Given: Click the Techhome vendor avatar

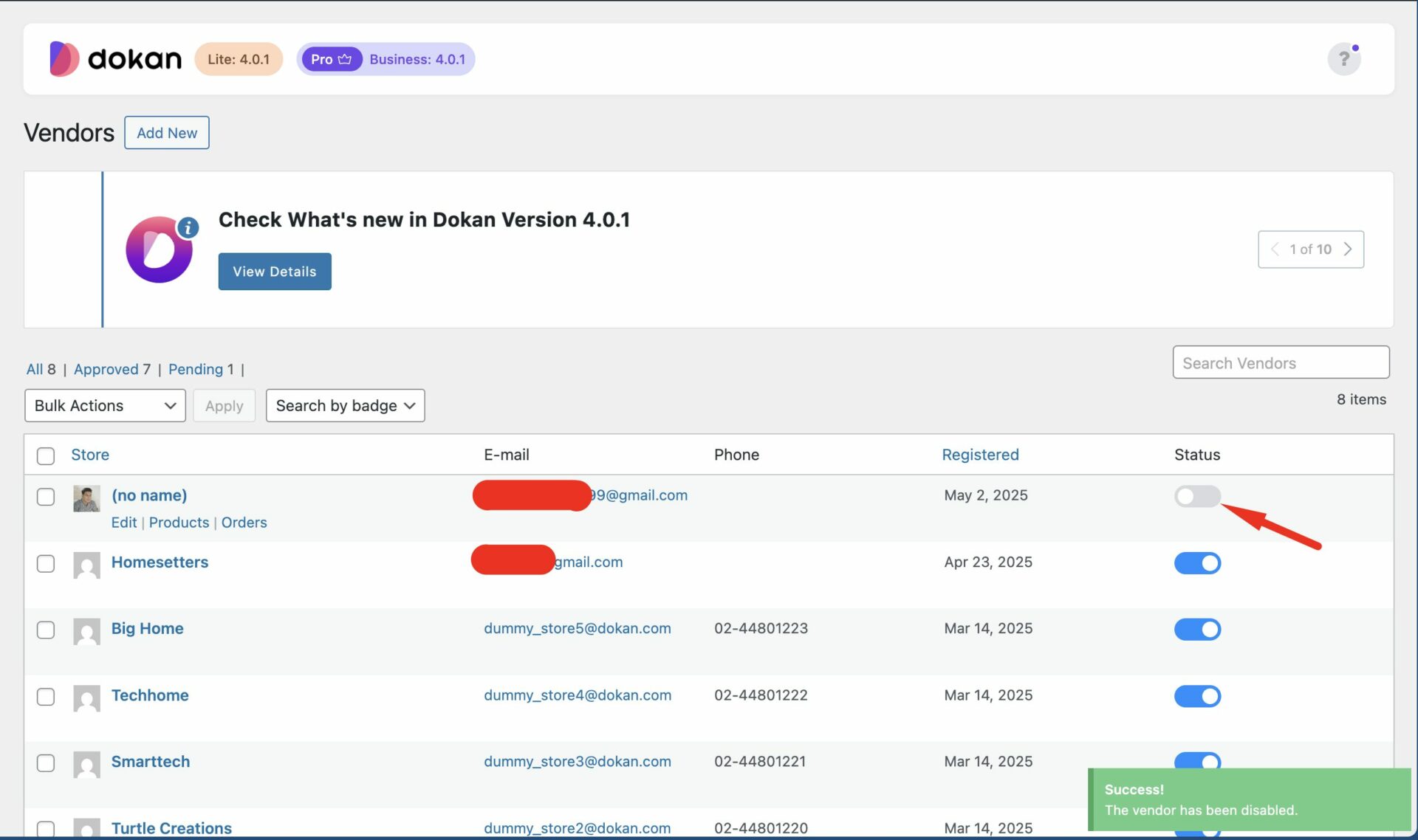Looking at the screenshot, I should pos(86,698).
